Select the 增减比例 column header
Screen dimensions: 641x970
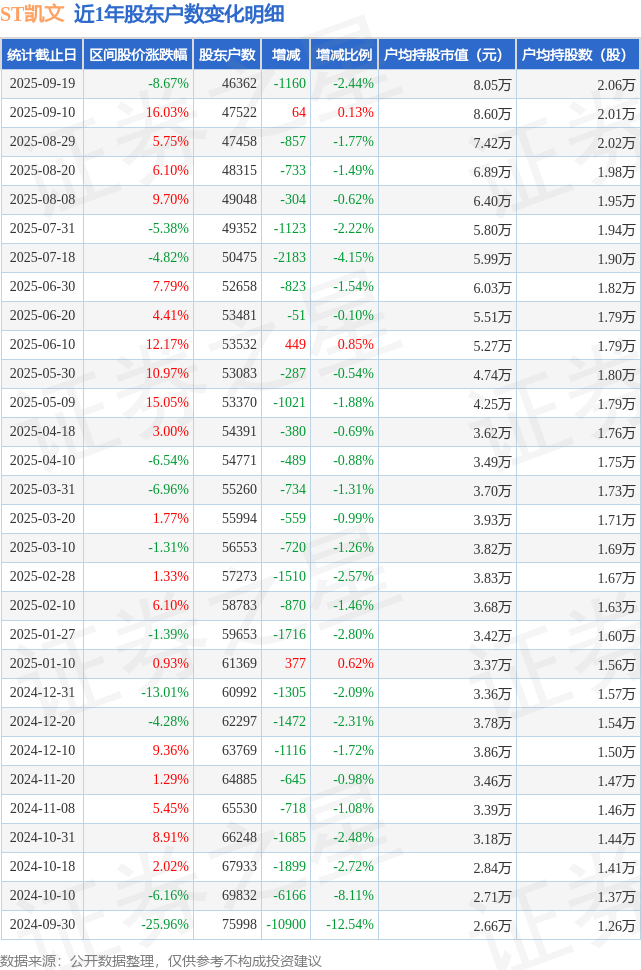344,55
